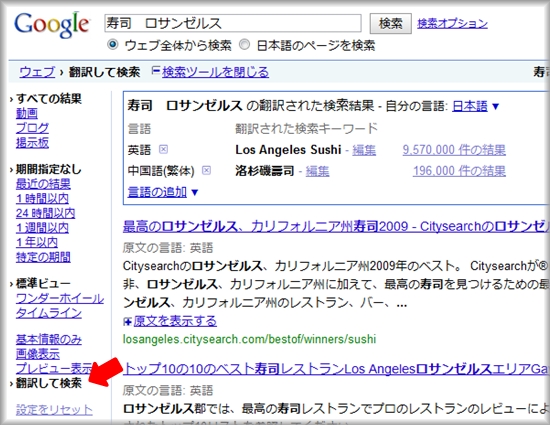Select プレビュー表示 display option

[54, 368]
